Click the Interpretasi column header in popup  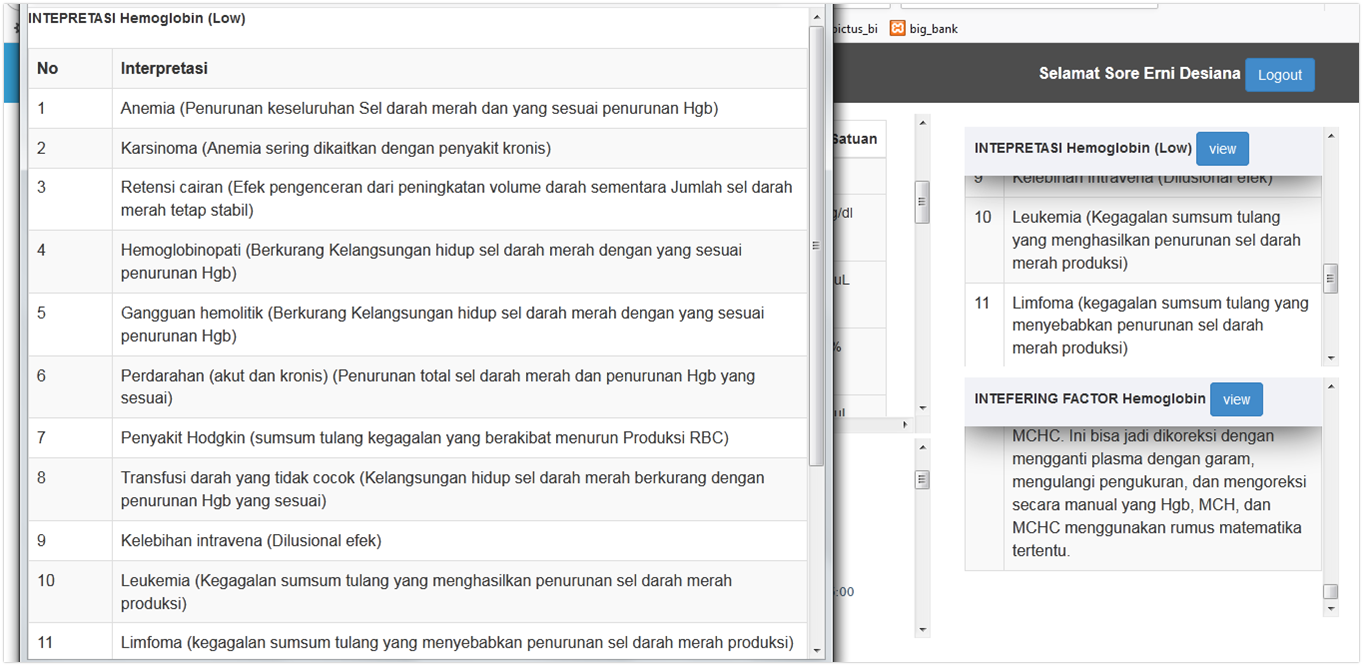(164, 68)
